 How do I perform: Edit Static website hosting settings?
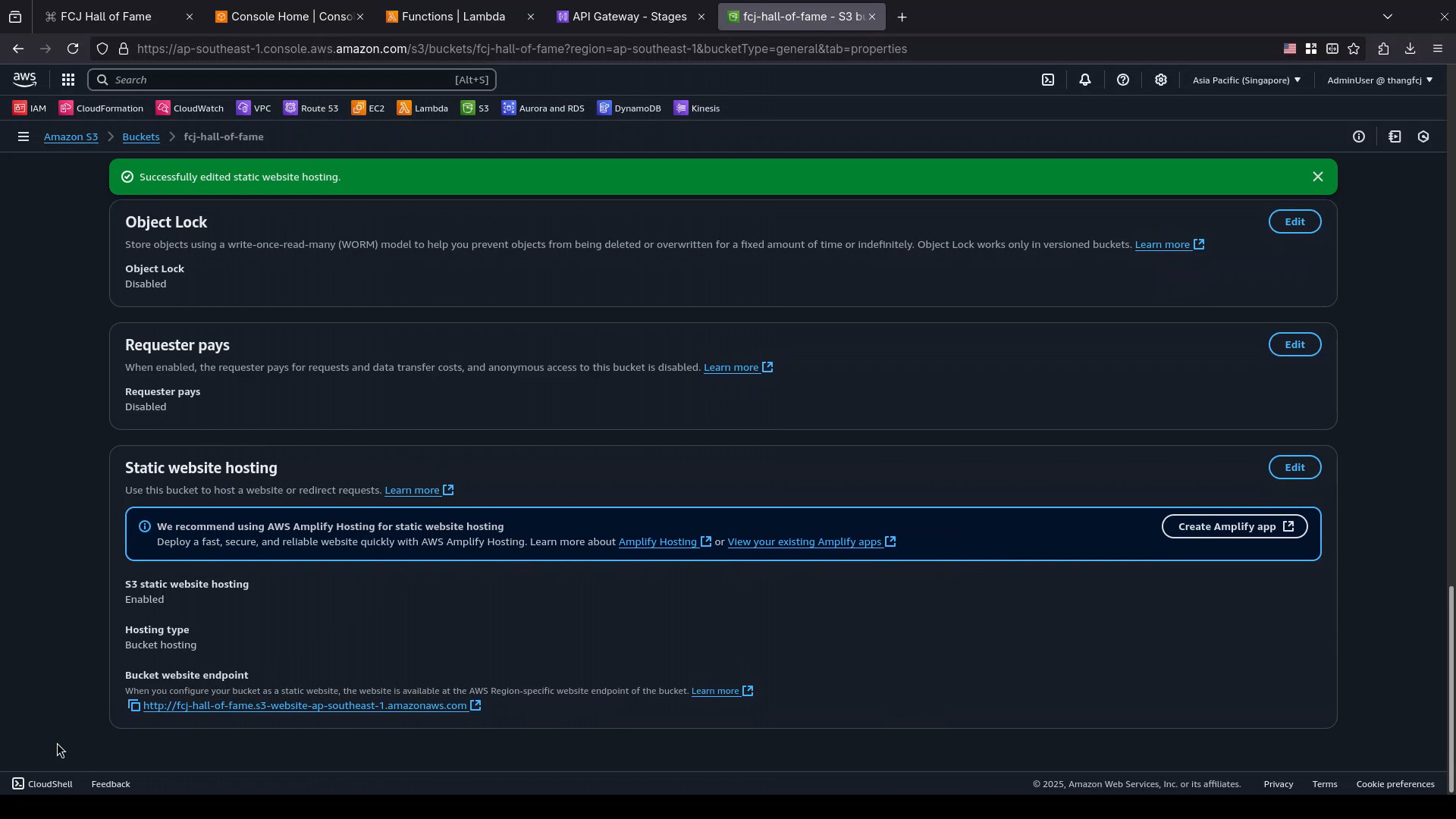point(1295,468)
